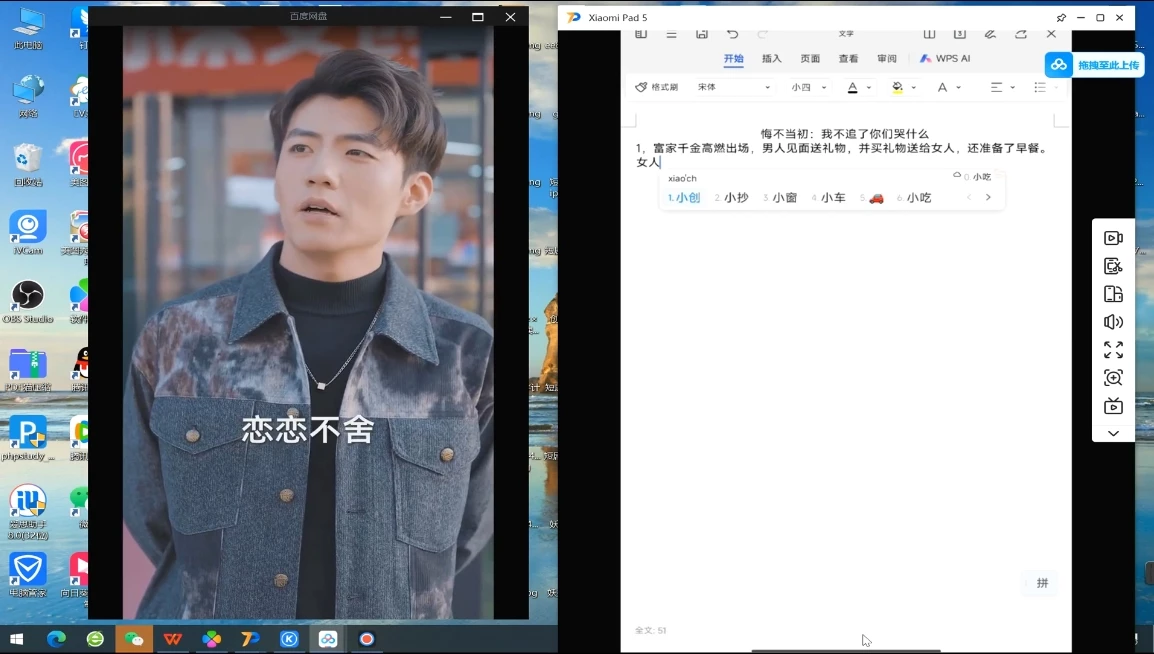Open the text highlight color swatch

click(897, 87)
